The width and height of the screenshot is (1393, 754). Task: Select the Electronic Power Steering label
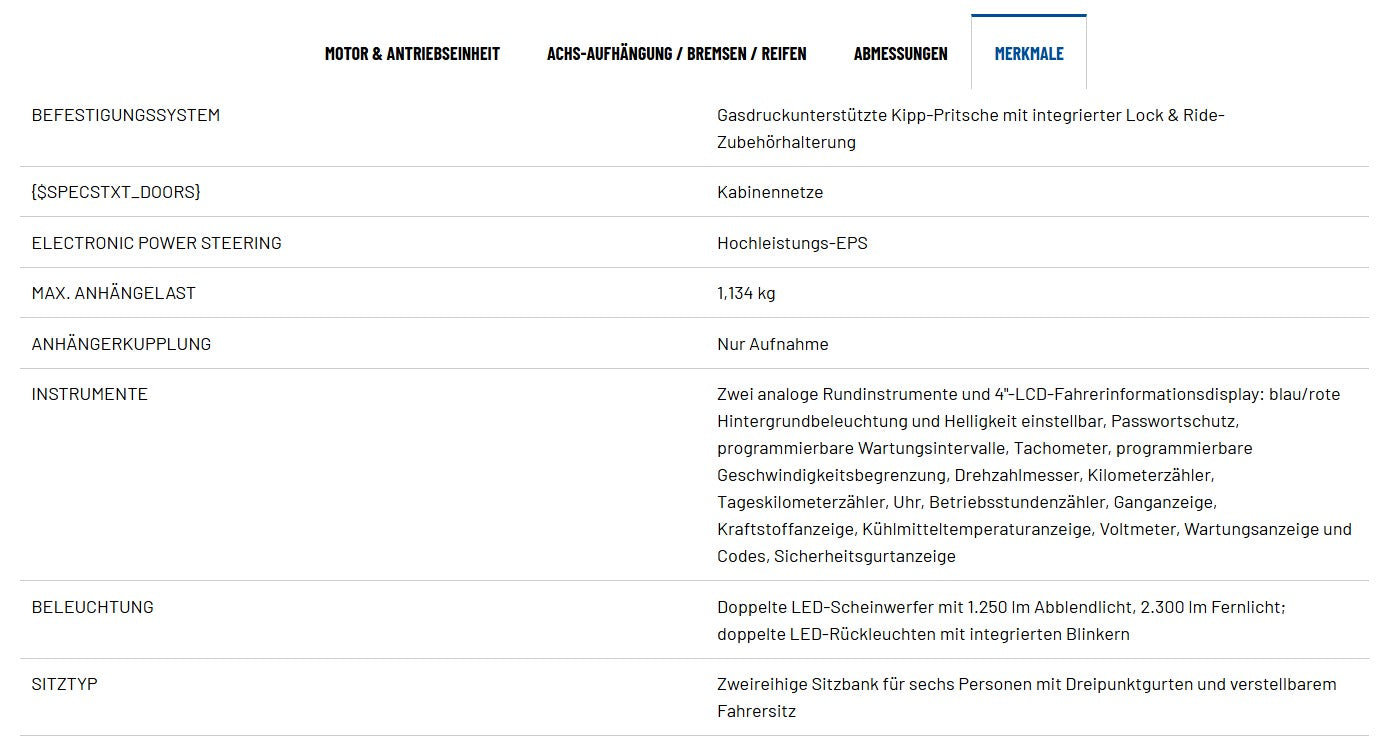157,243
